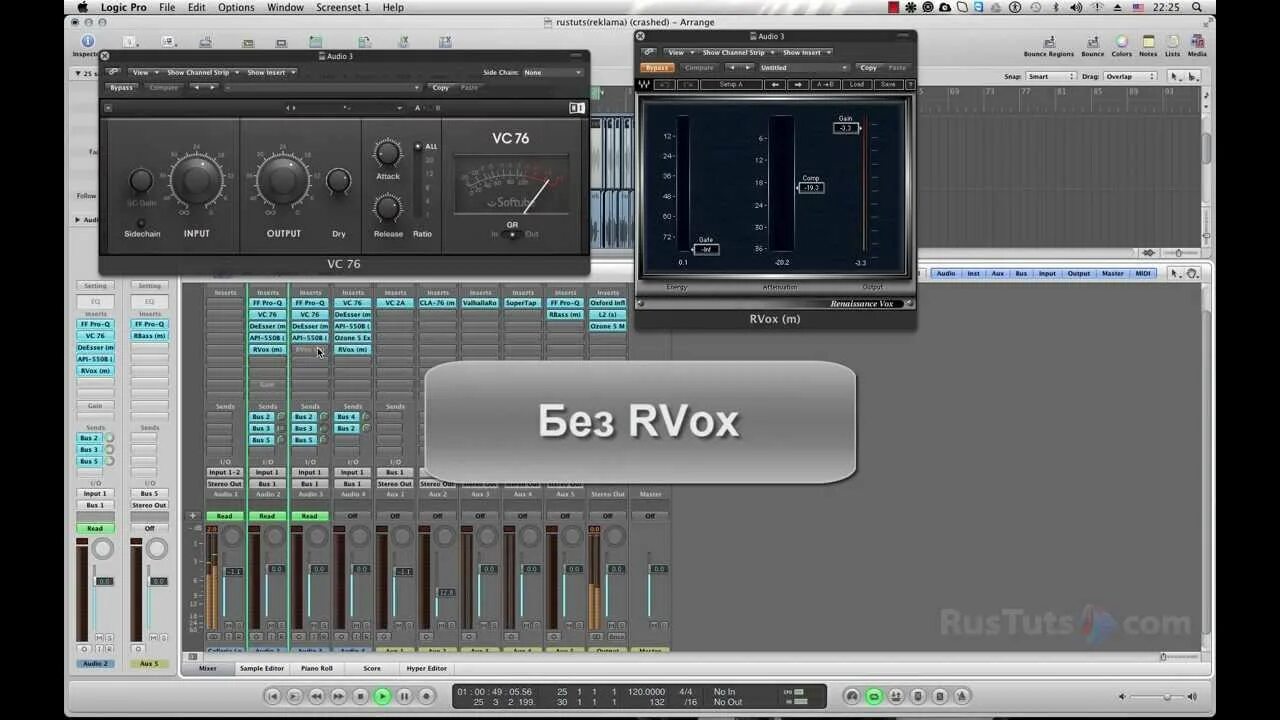
Task: Click the Stop button in transport
Action: (x=360, y=696)
